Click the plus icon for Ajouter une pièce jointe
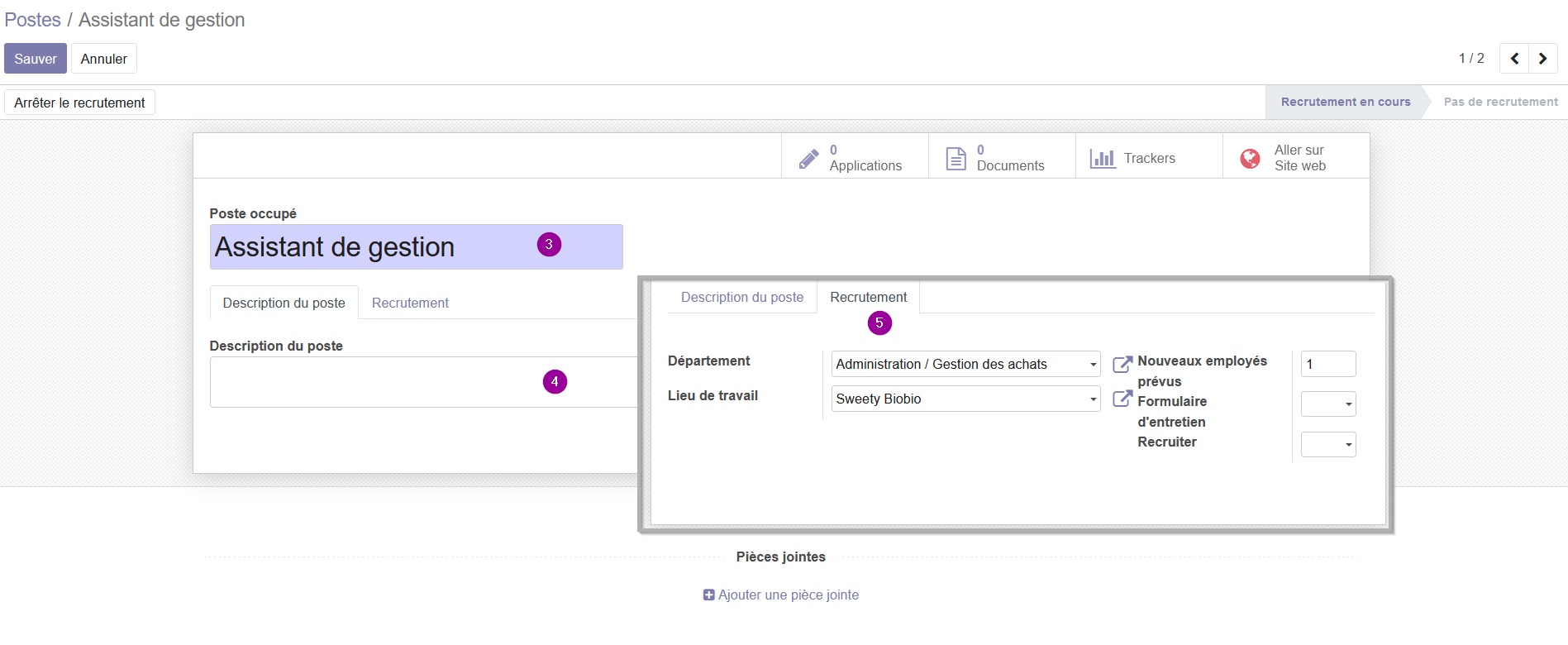The width and height of the screenshot is (1568, 645). click(708, 595)
